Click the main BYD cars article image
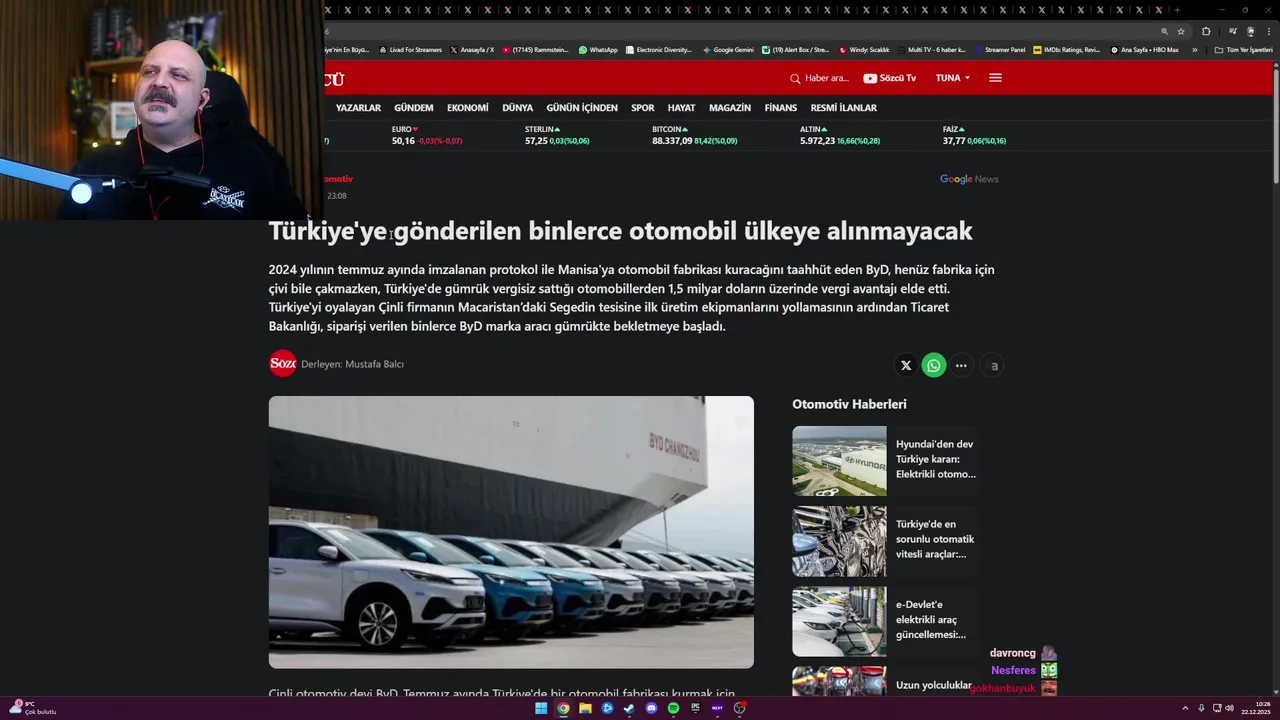This screenshot has width=1280, height=720. point(511,532)
